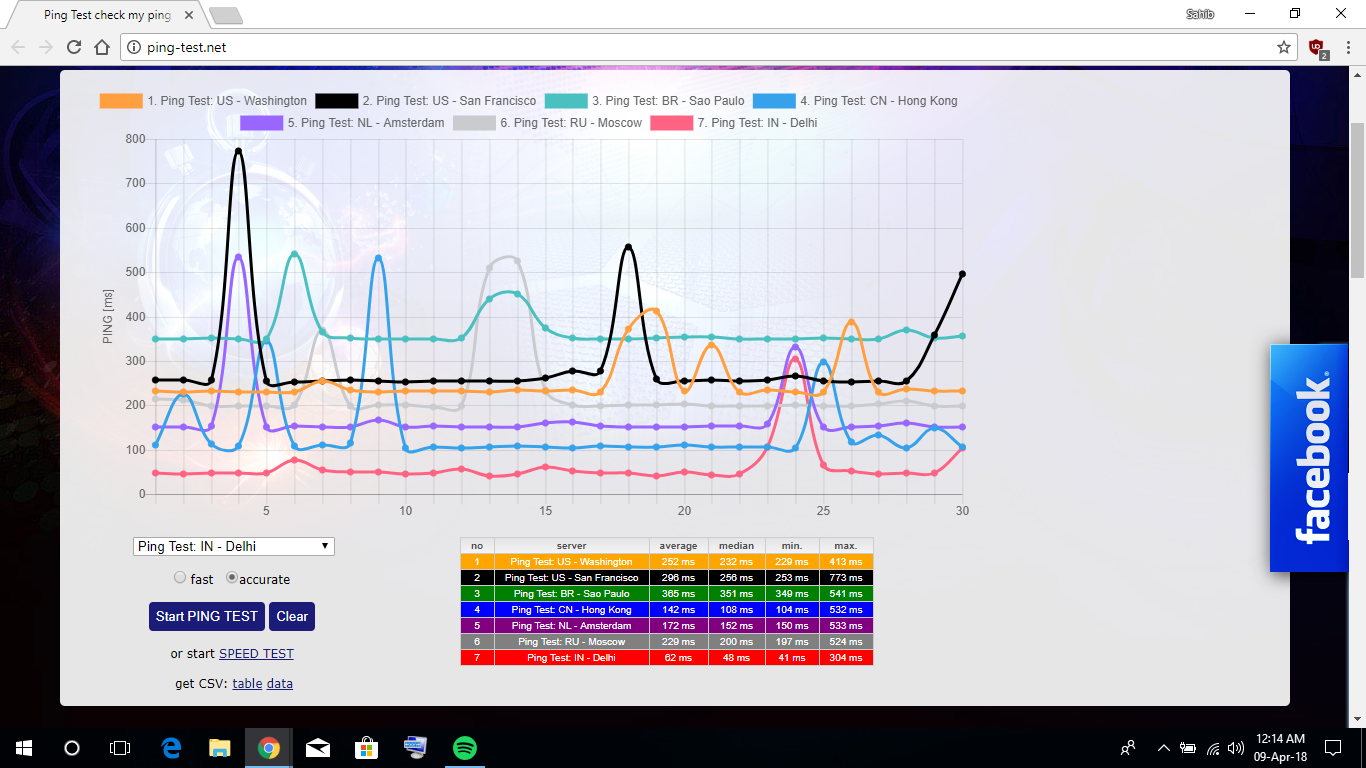
Task: Bookmark this page with the star icon
Action: (x=1284, y=47)
